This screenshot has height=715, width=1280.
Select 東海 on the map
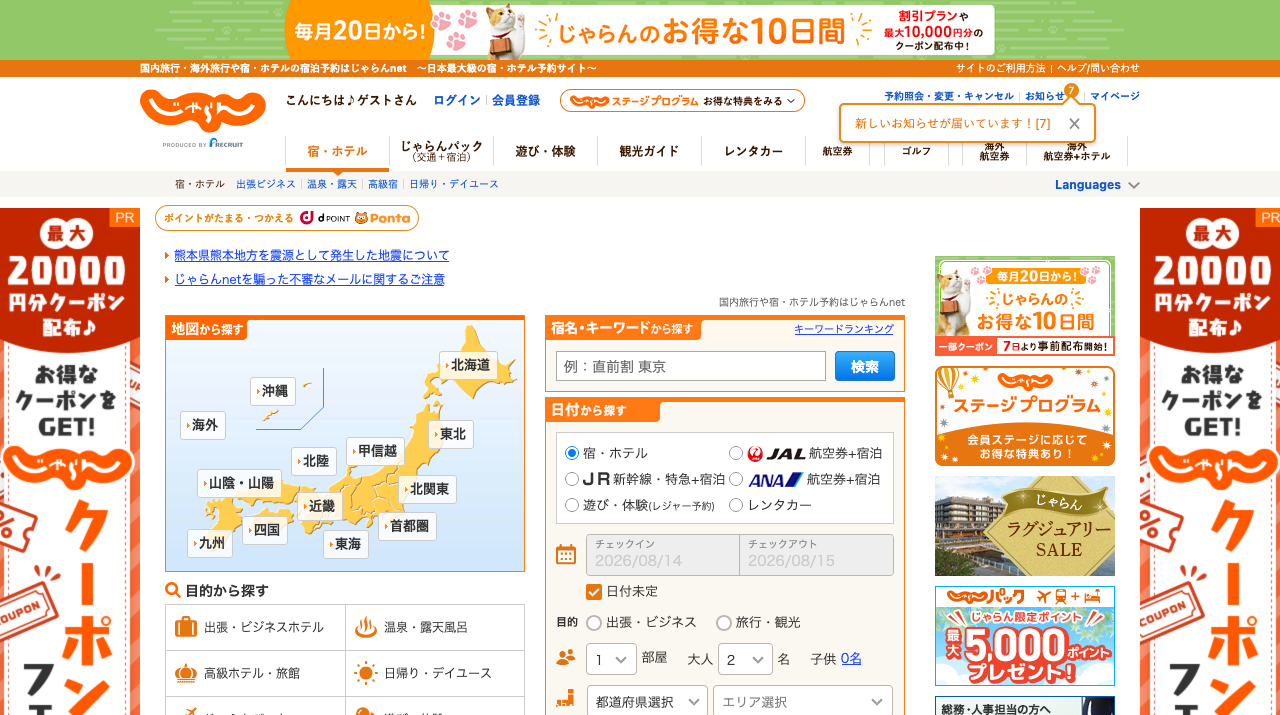(x=346, y=544)
